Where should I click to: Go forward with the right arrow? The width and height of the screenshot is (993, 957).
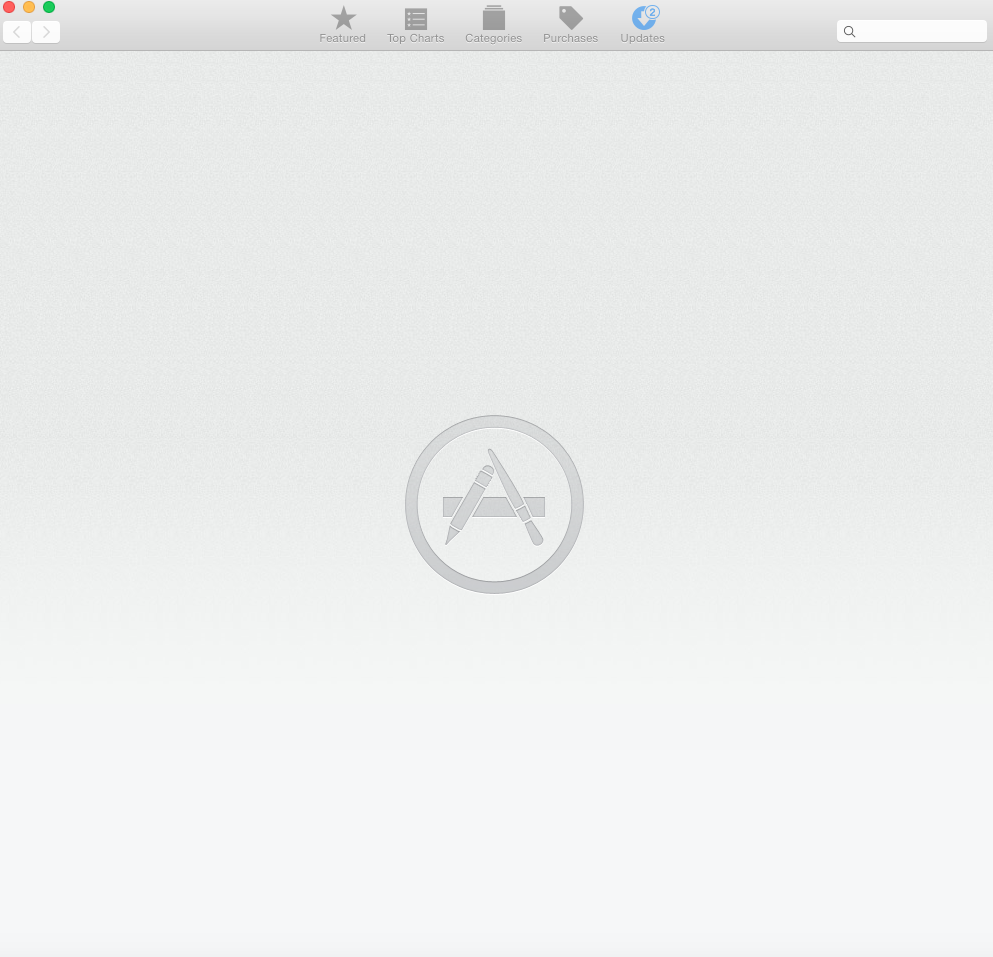(x=46, y=32)
